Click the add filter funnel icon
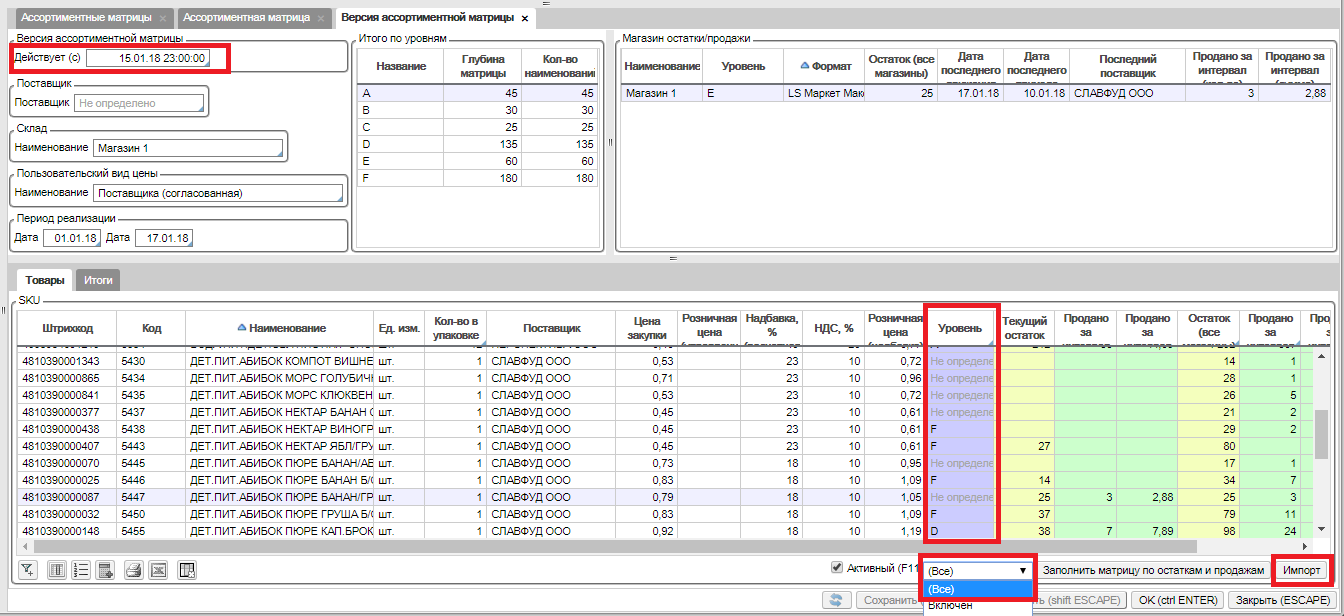The height and width of the screenshot is (616, 1344). 28,570
